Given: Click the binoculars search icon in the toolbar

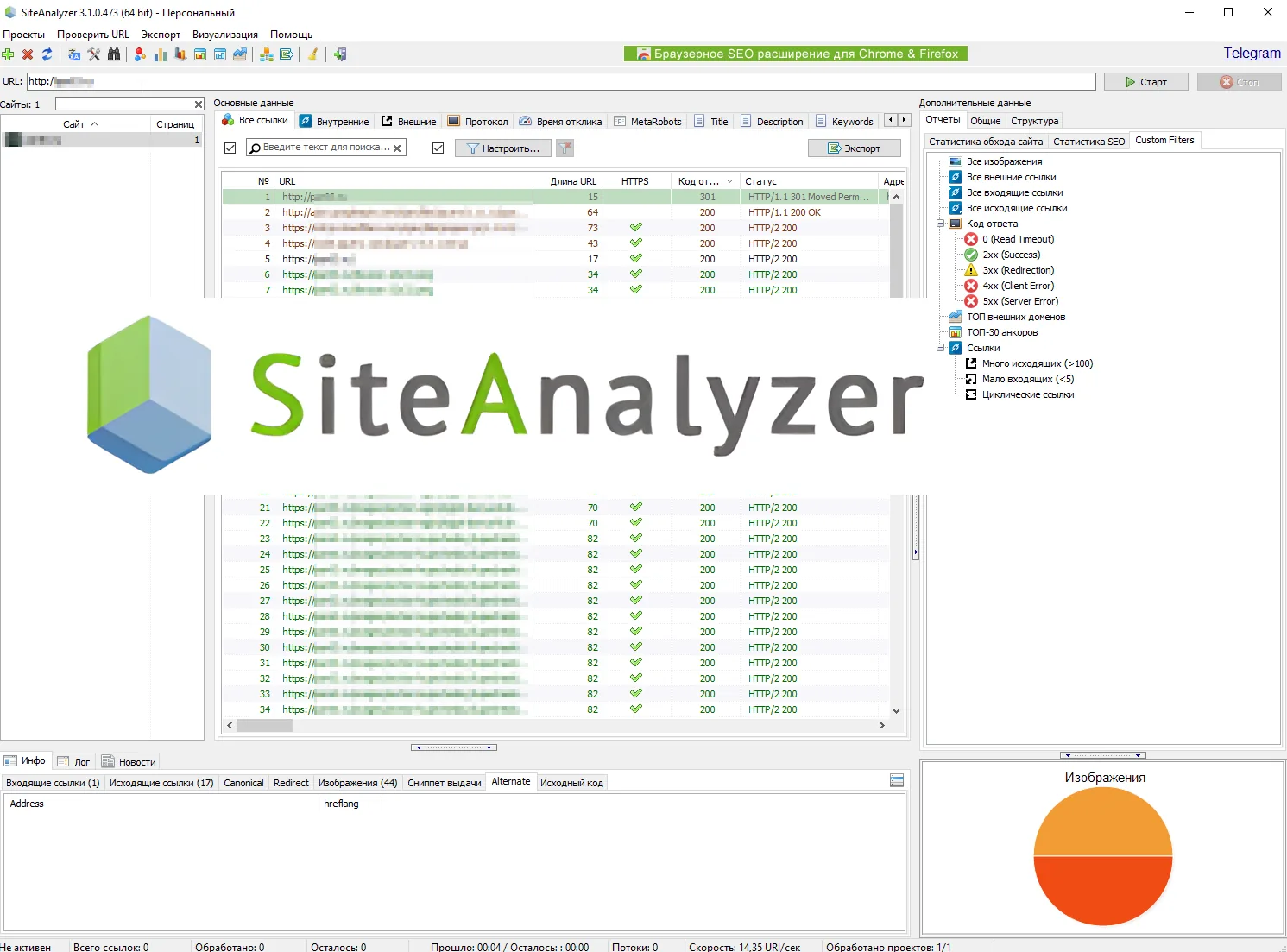Looking at the screenshot, I should point(114,54).
